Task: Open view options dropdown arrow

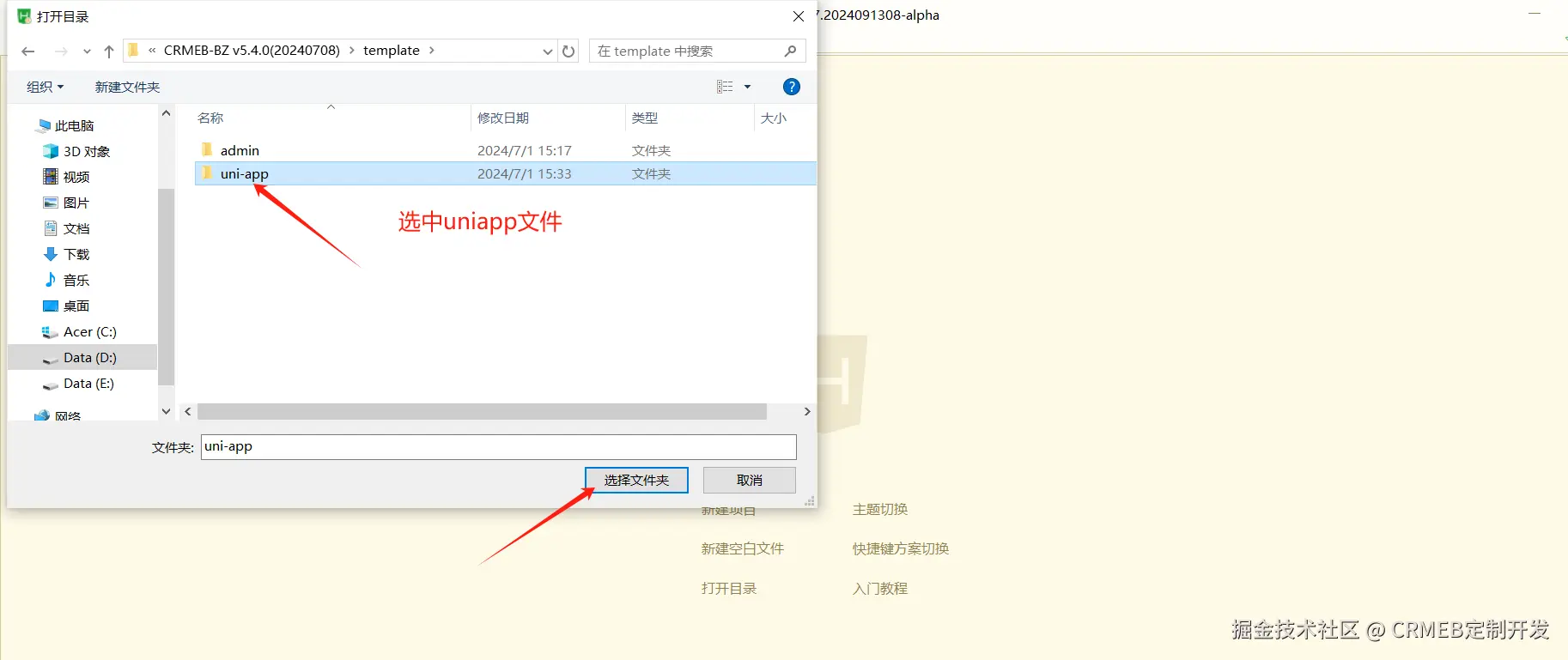Action: (x=747, y=87)
